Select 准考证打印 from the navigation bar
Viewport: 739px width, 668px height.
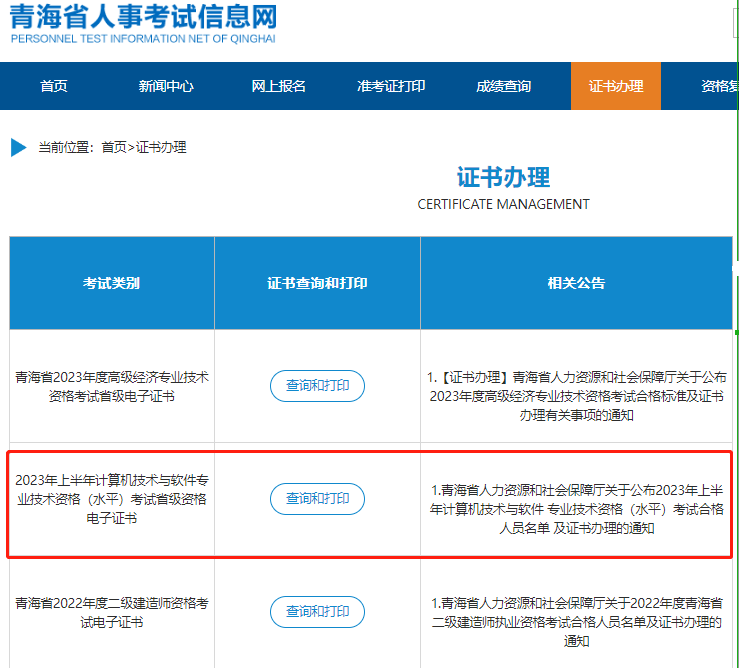click(x=391, y=86)
